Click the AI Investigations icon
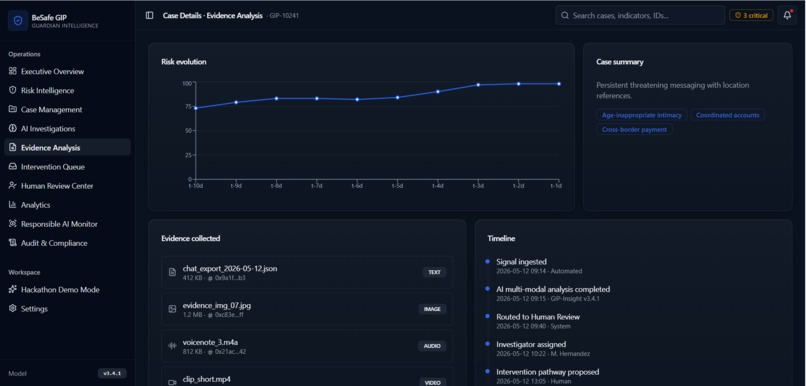Screen dimensions: 806x386 coord(13,128)
